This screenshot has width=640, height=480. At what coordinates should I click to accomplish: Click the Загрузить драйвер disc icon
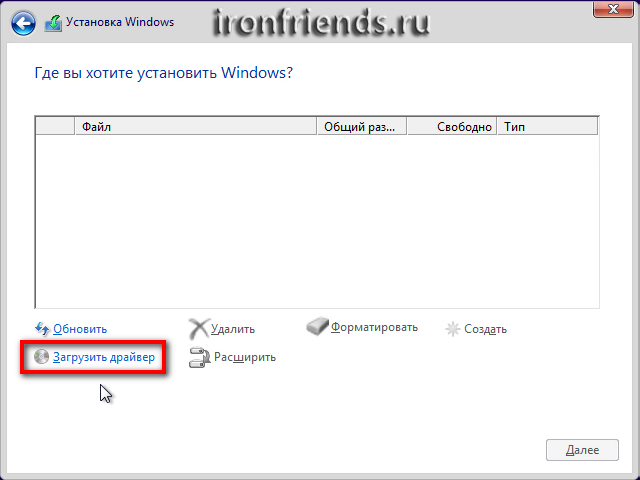41,356
